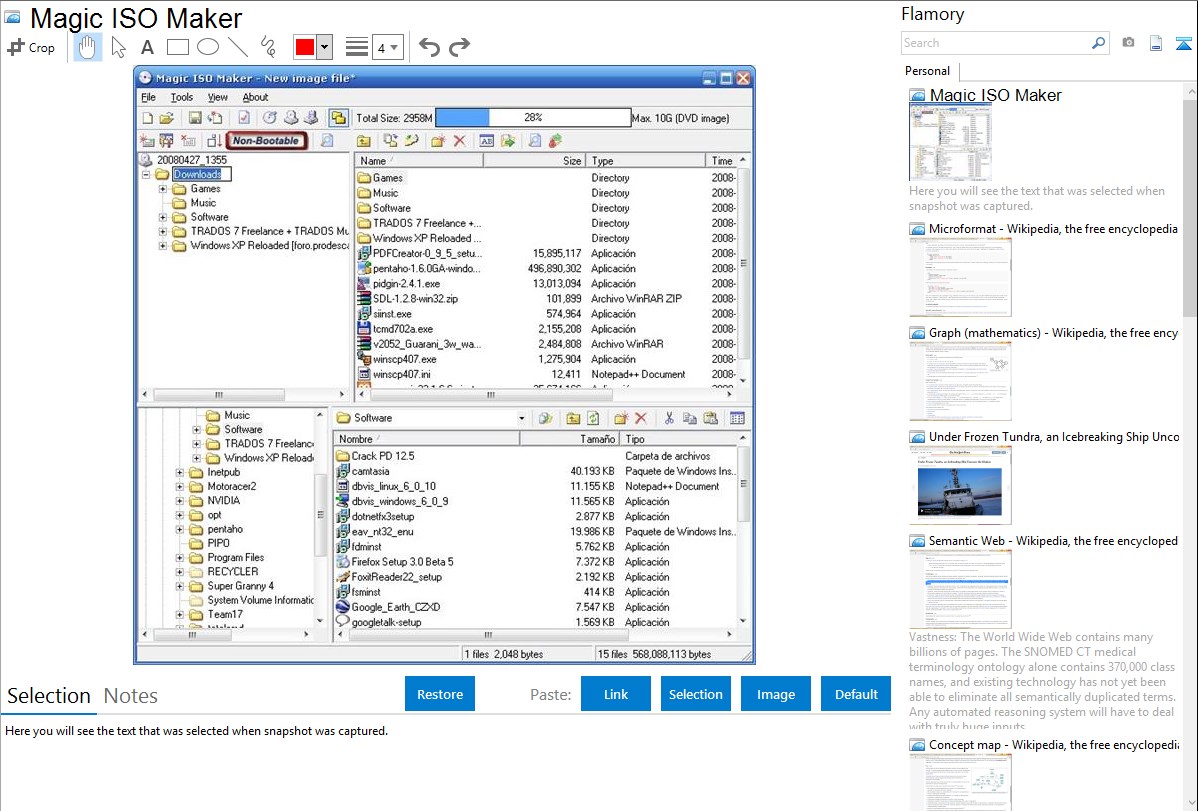This screenshot has width=1198, height=811.
Task: Click the Flamory Search input field
Action: point(996,43)
